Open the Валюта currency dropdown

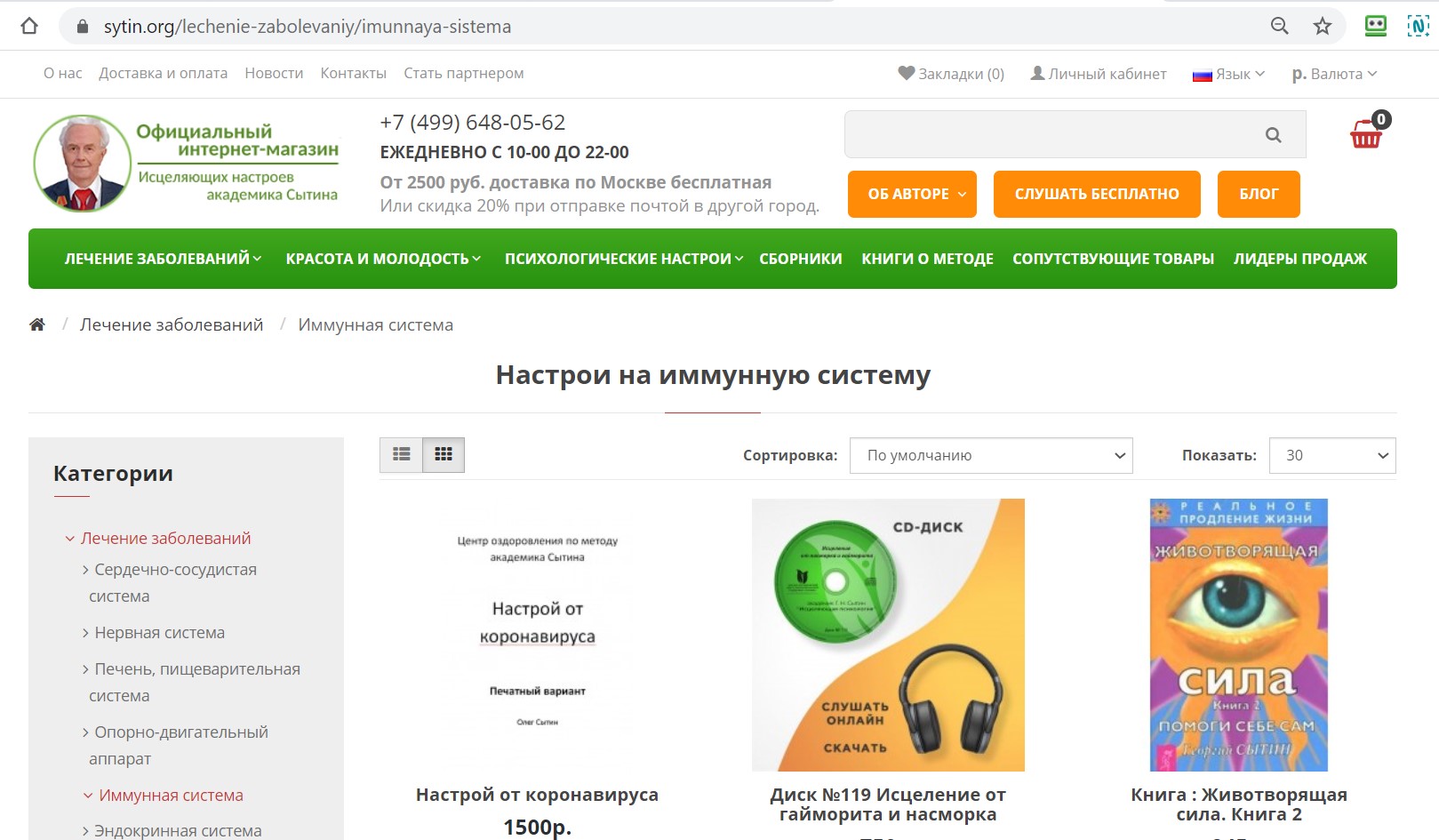[1334, 74]
